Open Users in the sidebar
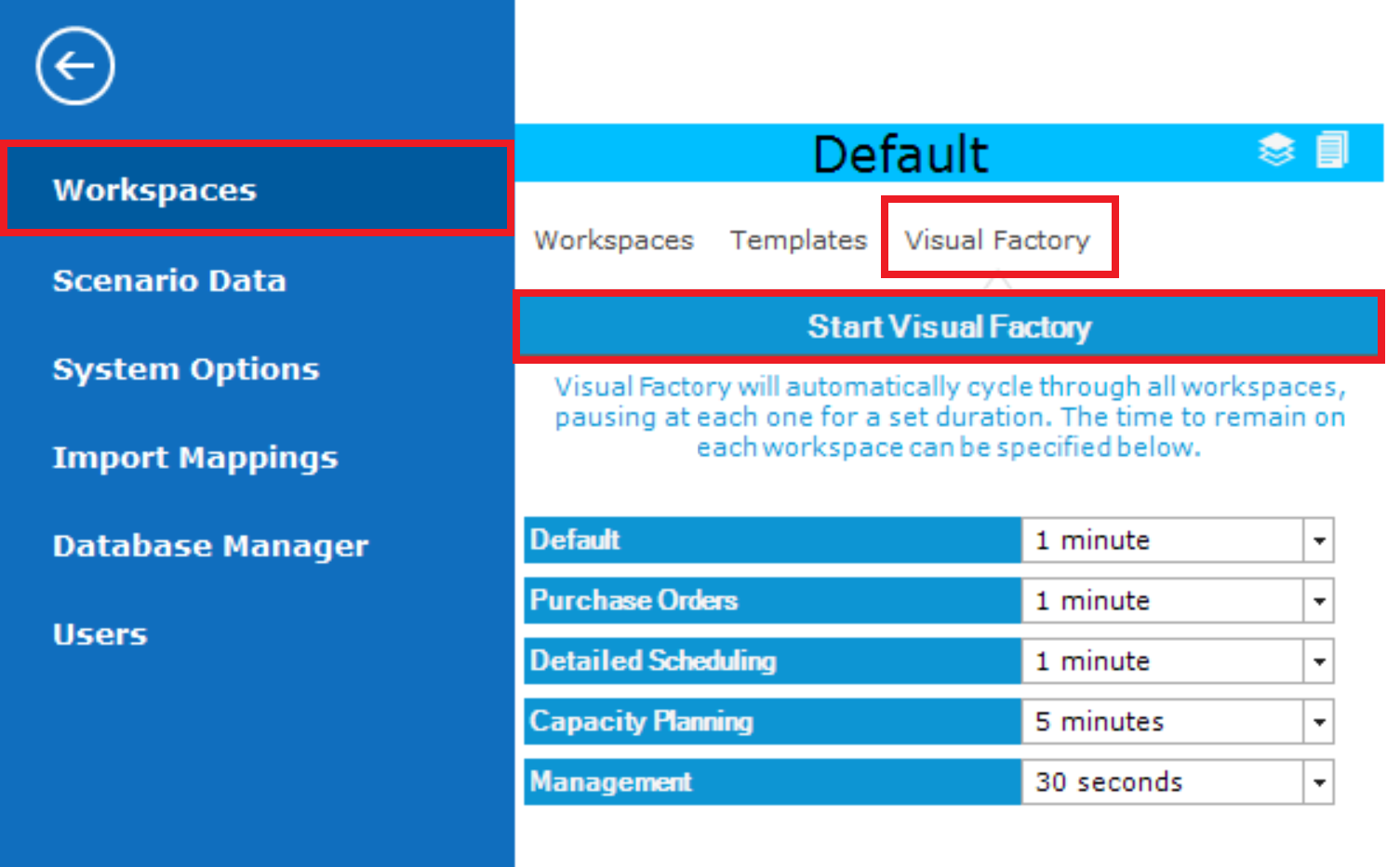 [x=100, y=634]
